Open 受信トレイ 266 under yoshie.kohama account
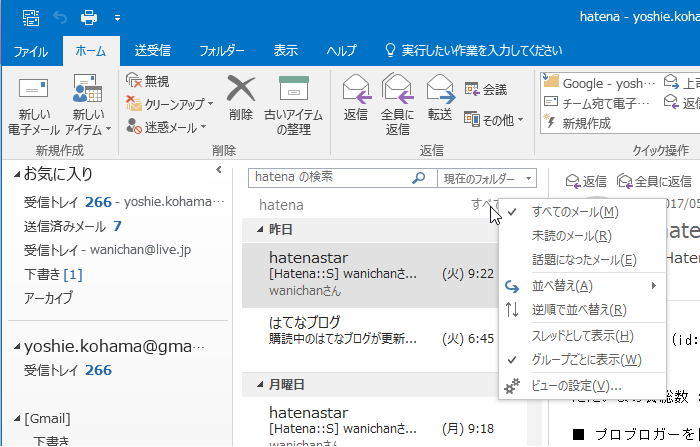This screenshot has height=447, width=700. coord(68,370)
